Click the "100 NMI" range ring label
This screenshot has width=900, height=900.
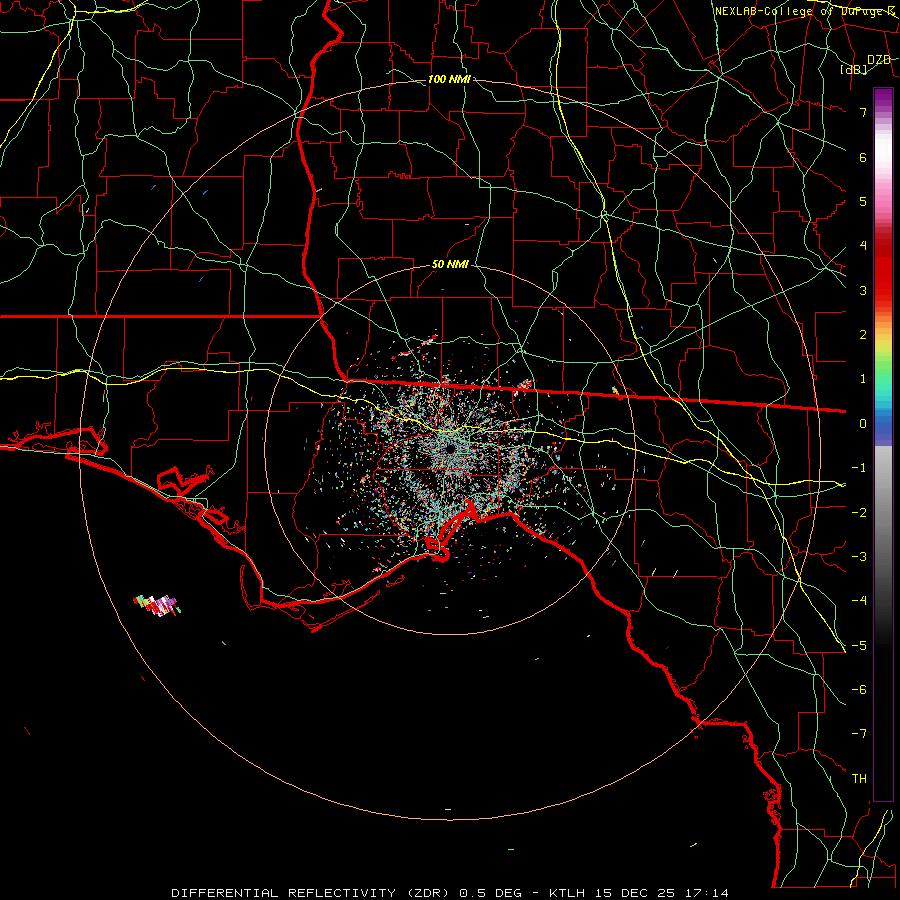pyautogui.click(x=449, y=79)
